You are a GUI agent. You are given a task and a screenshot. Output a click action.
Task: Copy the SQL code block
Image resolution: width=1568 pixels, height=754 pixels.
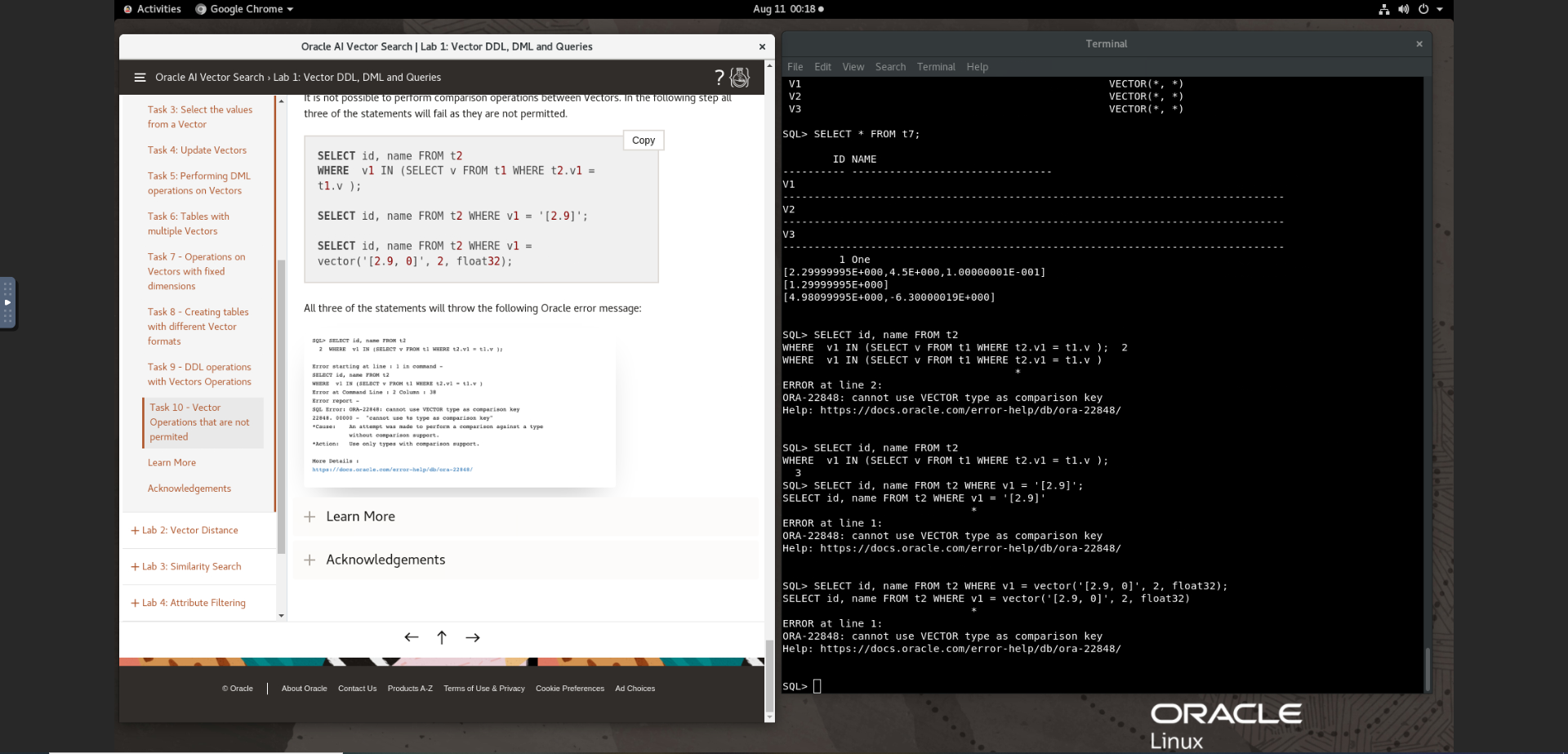[x=644, y=141]
